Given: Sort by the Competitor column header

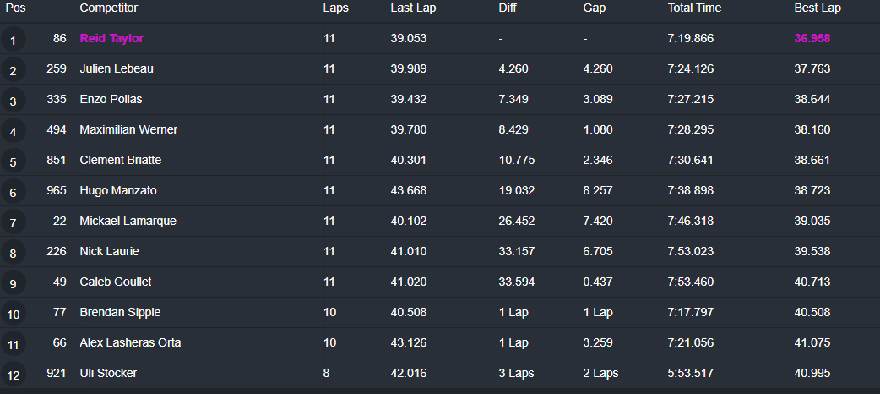Looking at the screenshot, I should [109, 8].
